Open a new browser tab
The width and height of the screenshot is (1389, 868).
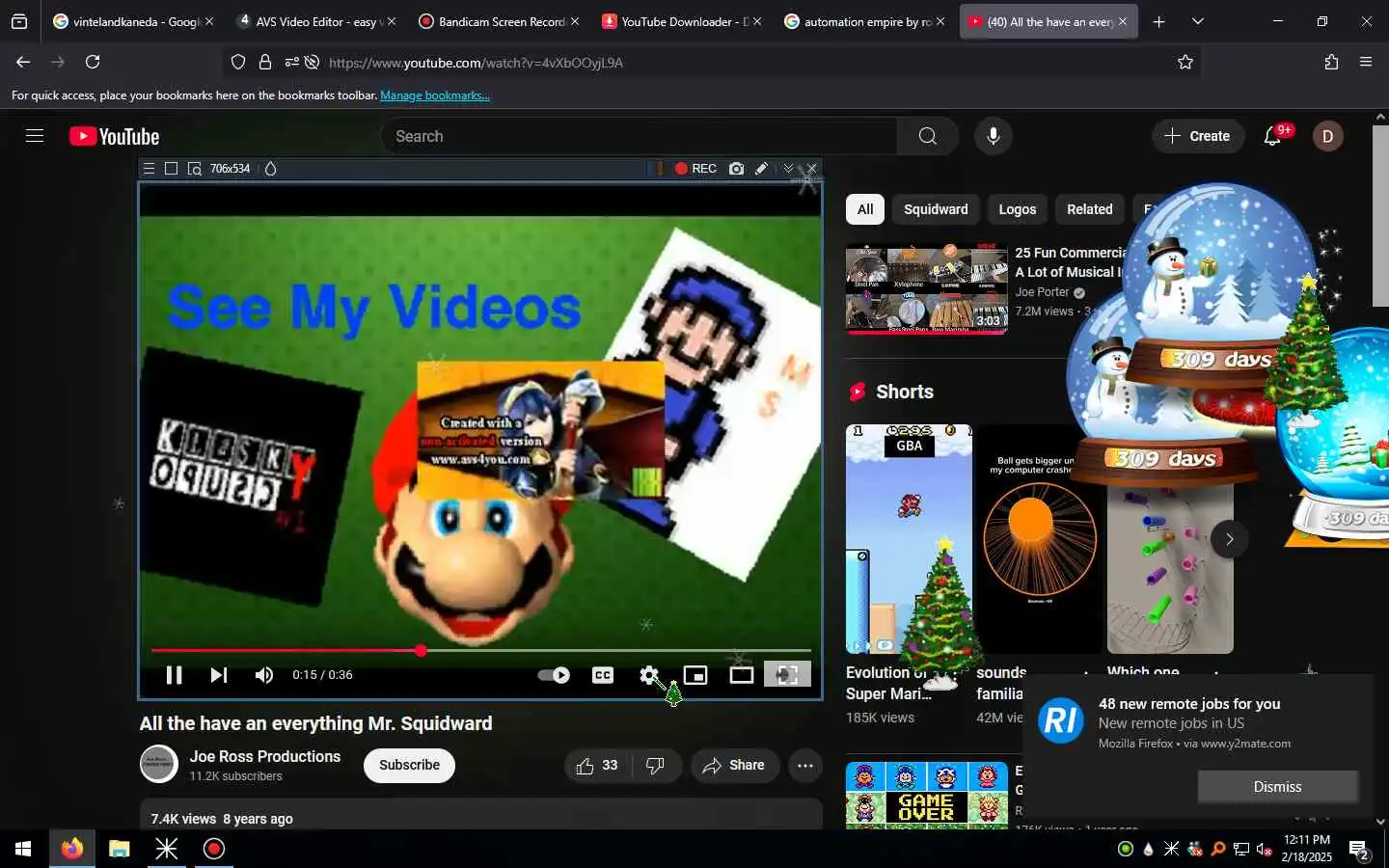1158,21
